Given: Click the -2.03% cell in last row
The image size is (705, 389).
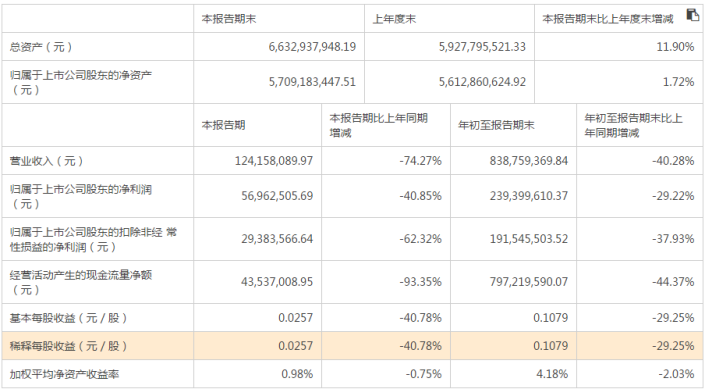Looking at the screenshot, I should tap(673, 374).
